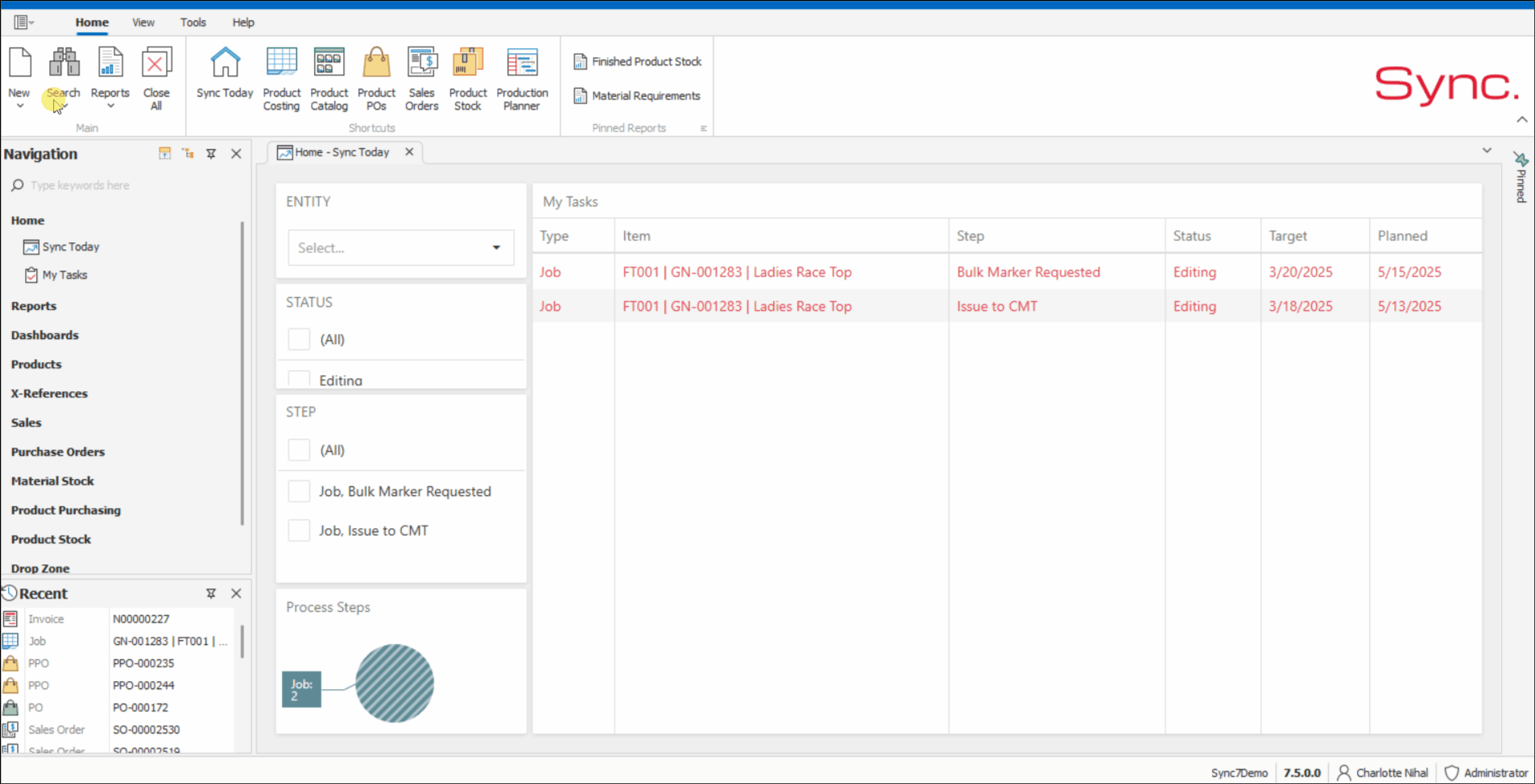Toggle the Editing status checkbox

299,379
